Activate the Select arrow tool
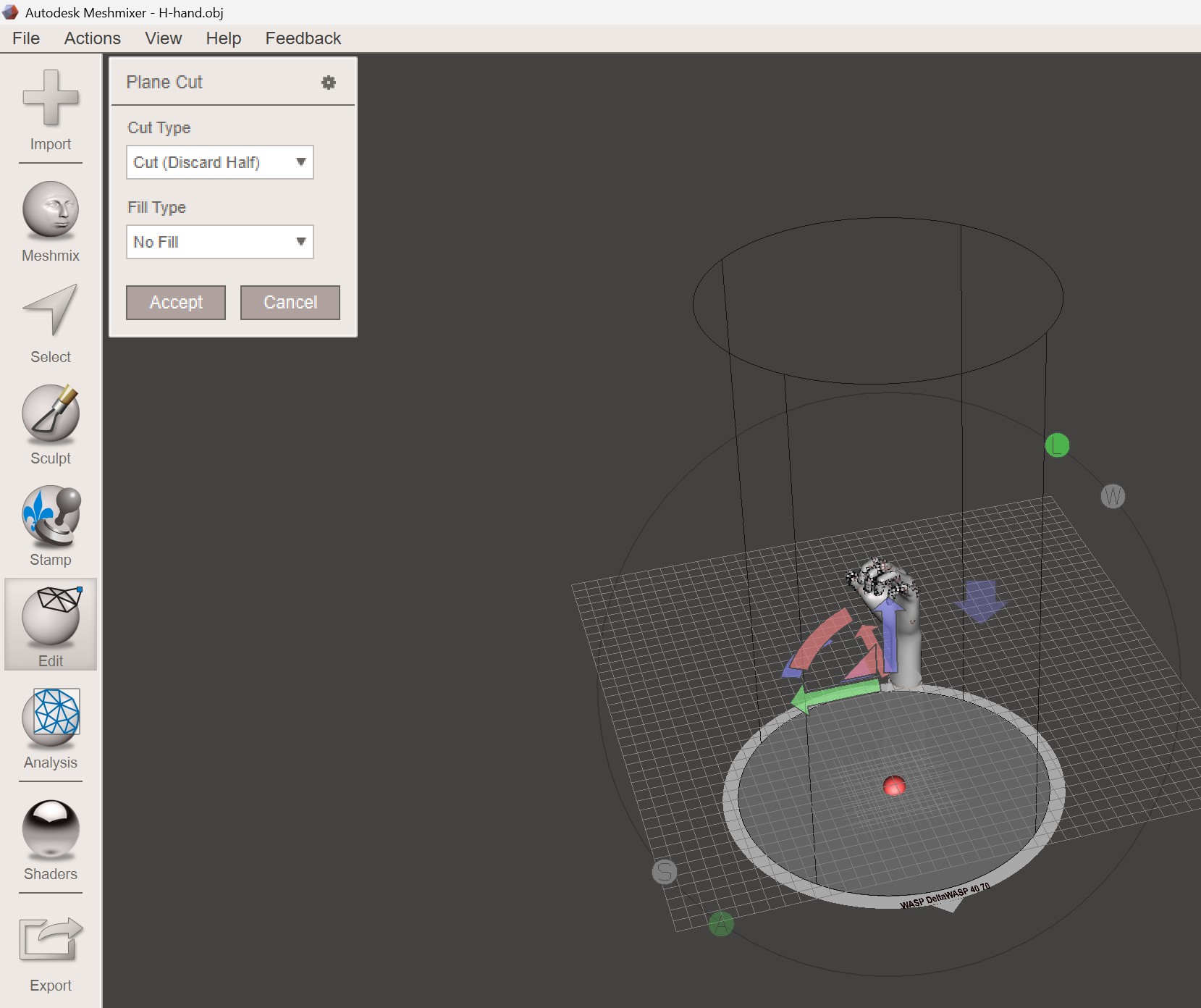 point(51,310)
